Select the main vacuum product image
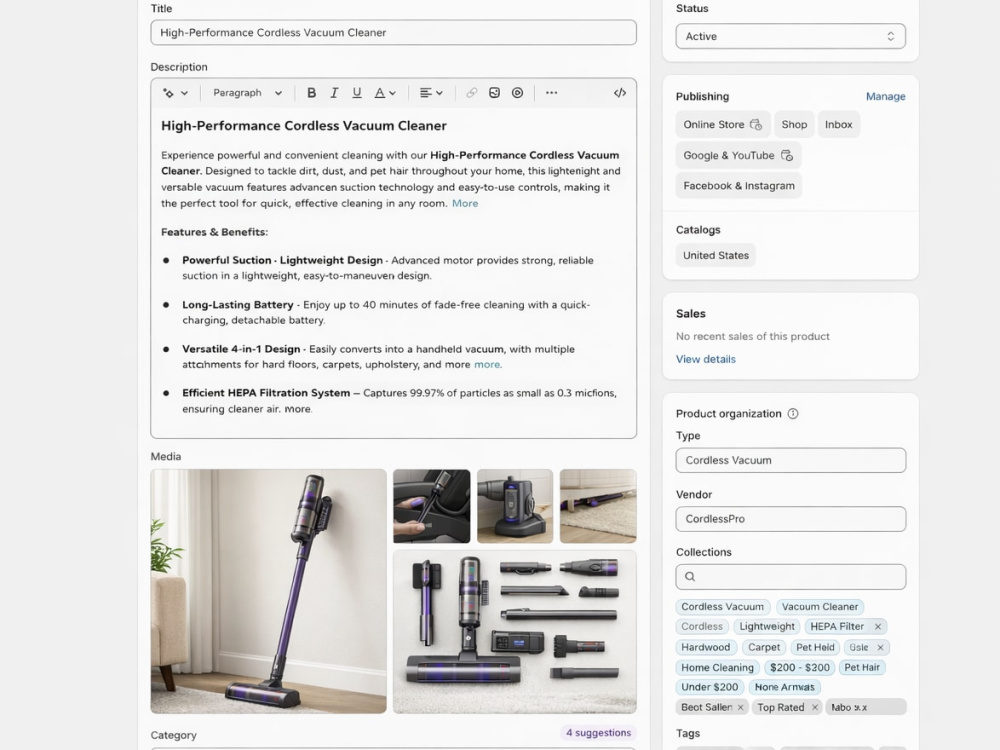The image size is (1000, 750). pos(268,591)
